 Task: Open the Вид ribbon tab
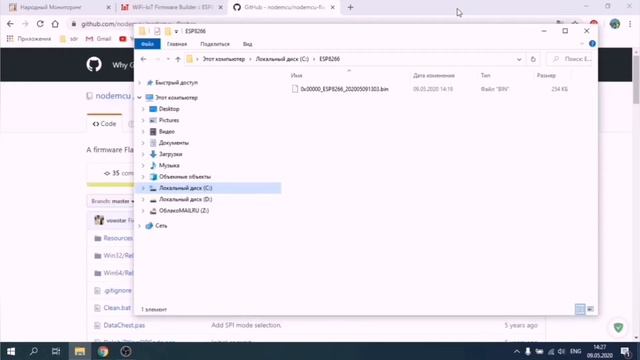[247, 44]
